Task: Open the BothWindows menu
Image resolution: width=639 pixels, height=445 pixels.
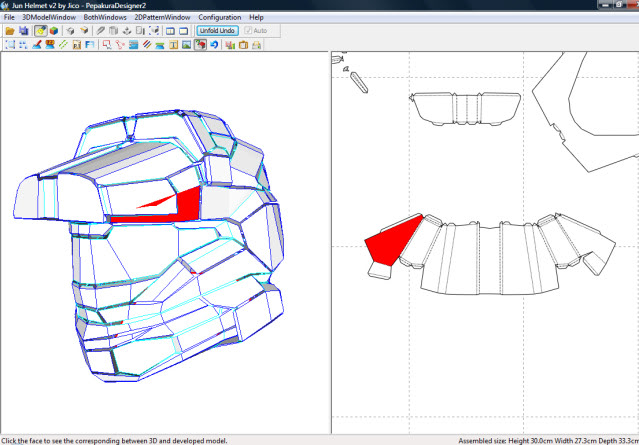Action: pyautogui.click(x=105, y=17)
